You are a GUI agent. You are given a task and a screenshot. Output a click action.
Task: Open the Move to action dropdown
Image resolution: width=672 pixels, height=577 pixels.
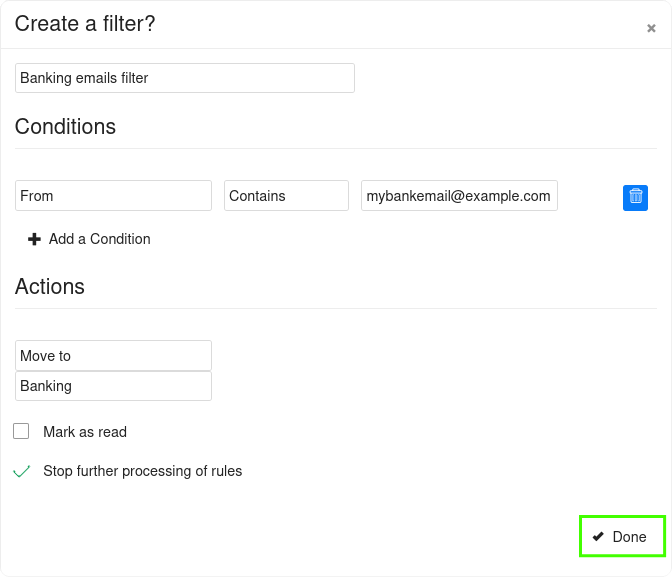click(x=114, y=356)
